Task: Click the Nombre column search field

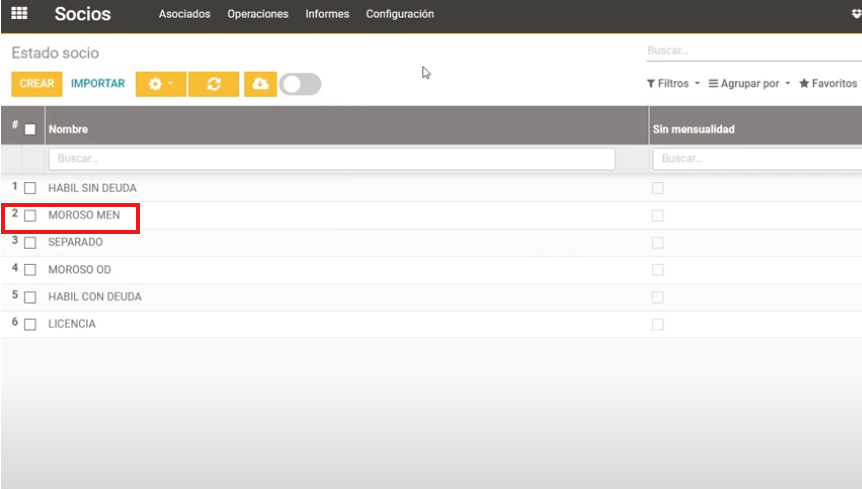Action: (x=331, y=159)
